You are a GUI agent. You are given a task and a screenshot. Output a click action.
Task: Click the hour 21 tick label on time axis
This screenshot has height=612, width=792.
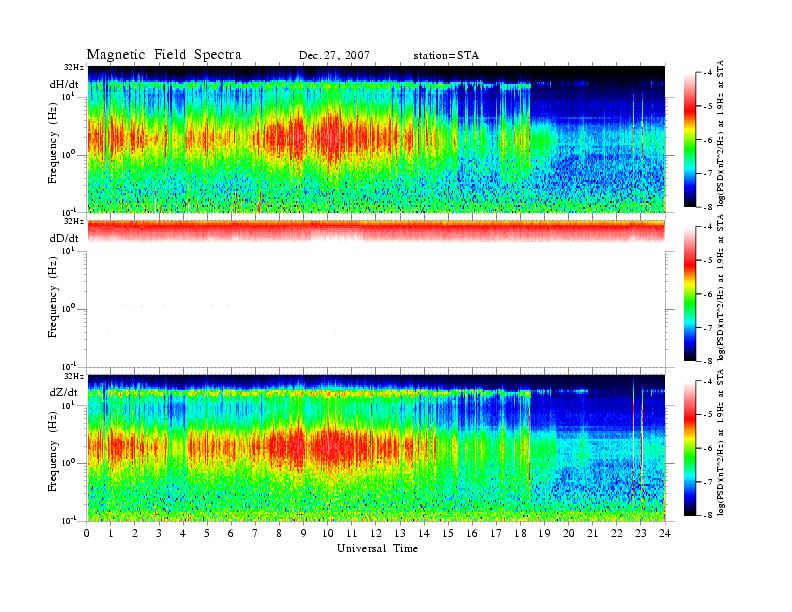point(592,533)
